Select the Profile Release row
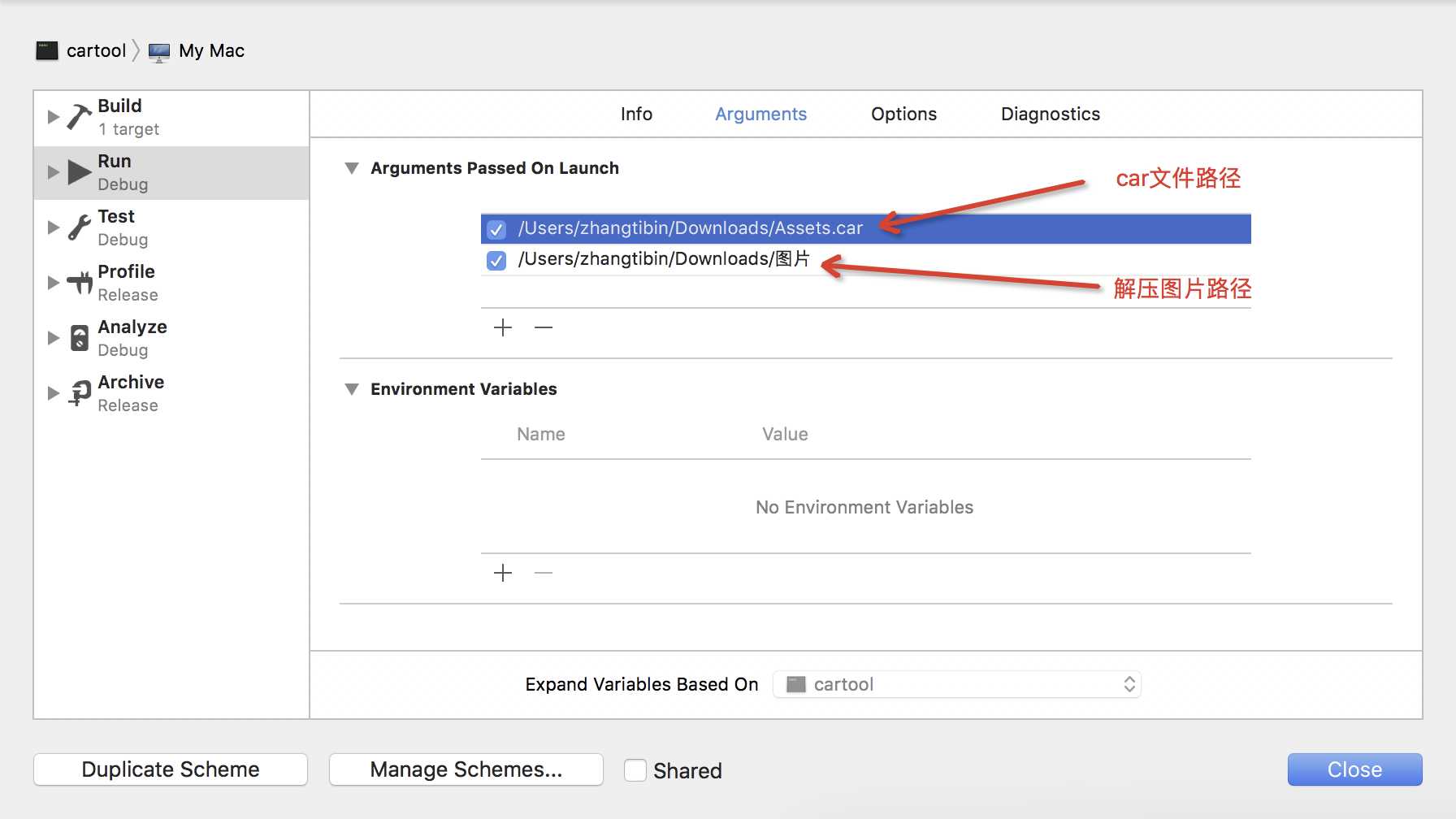The image size is (1456, 819). [x=171, y=283]
